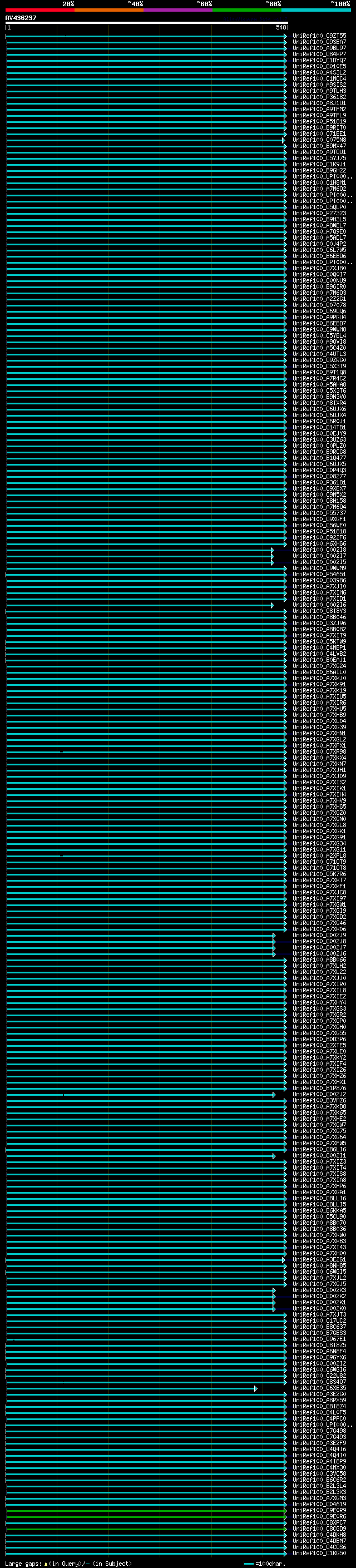
Task: Click the short alignment bar for UniRef100_Q002I8
Action: [140, 550]
